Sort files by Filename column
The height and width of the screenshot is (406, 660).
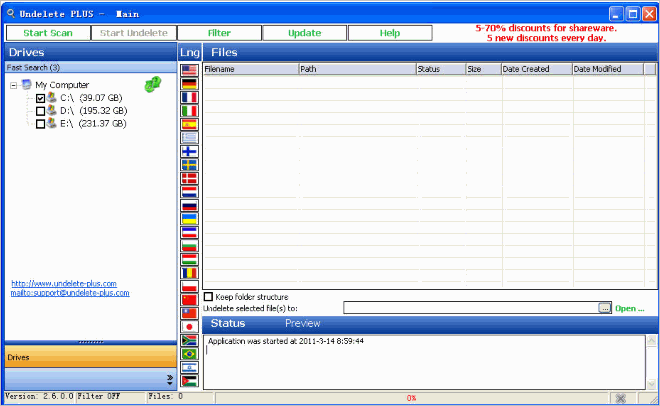[x=251, y=69]
